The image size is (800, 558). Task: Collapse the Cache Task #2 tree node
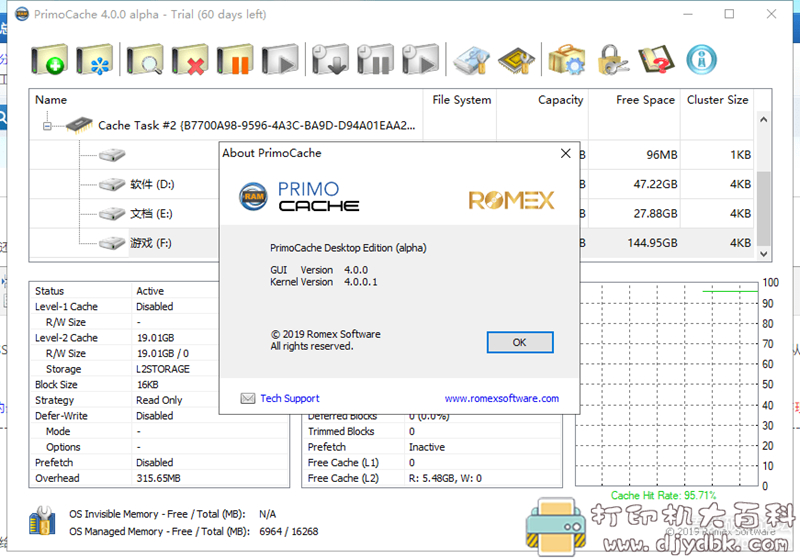[x=47, y=126]
